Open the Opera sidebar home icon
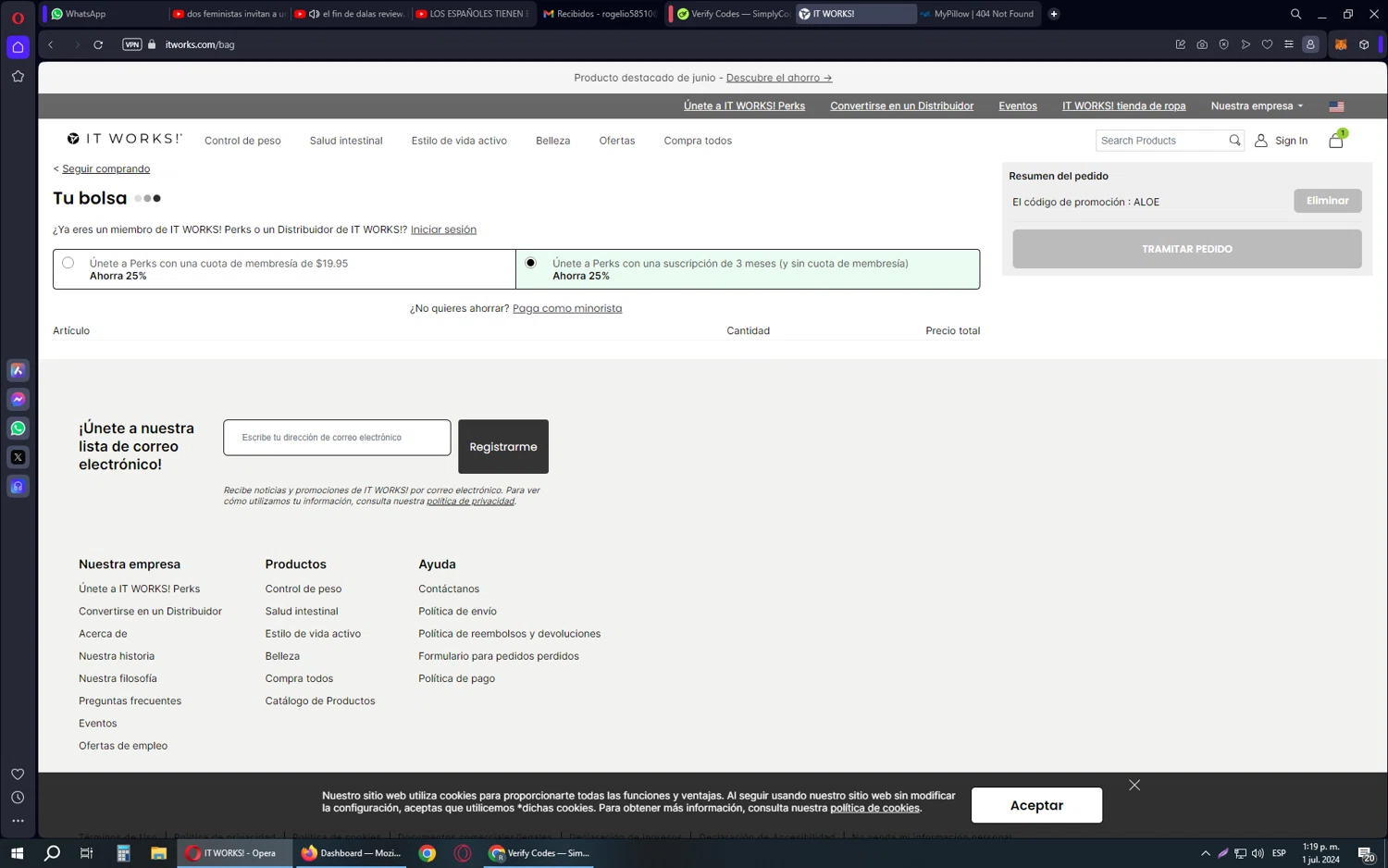The image size is (1388, 868). [18, 47]
